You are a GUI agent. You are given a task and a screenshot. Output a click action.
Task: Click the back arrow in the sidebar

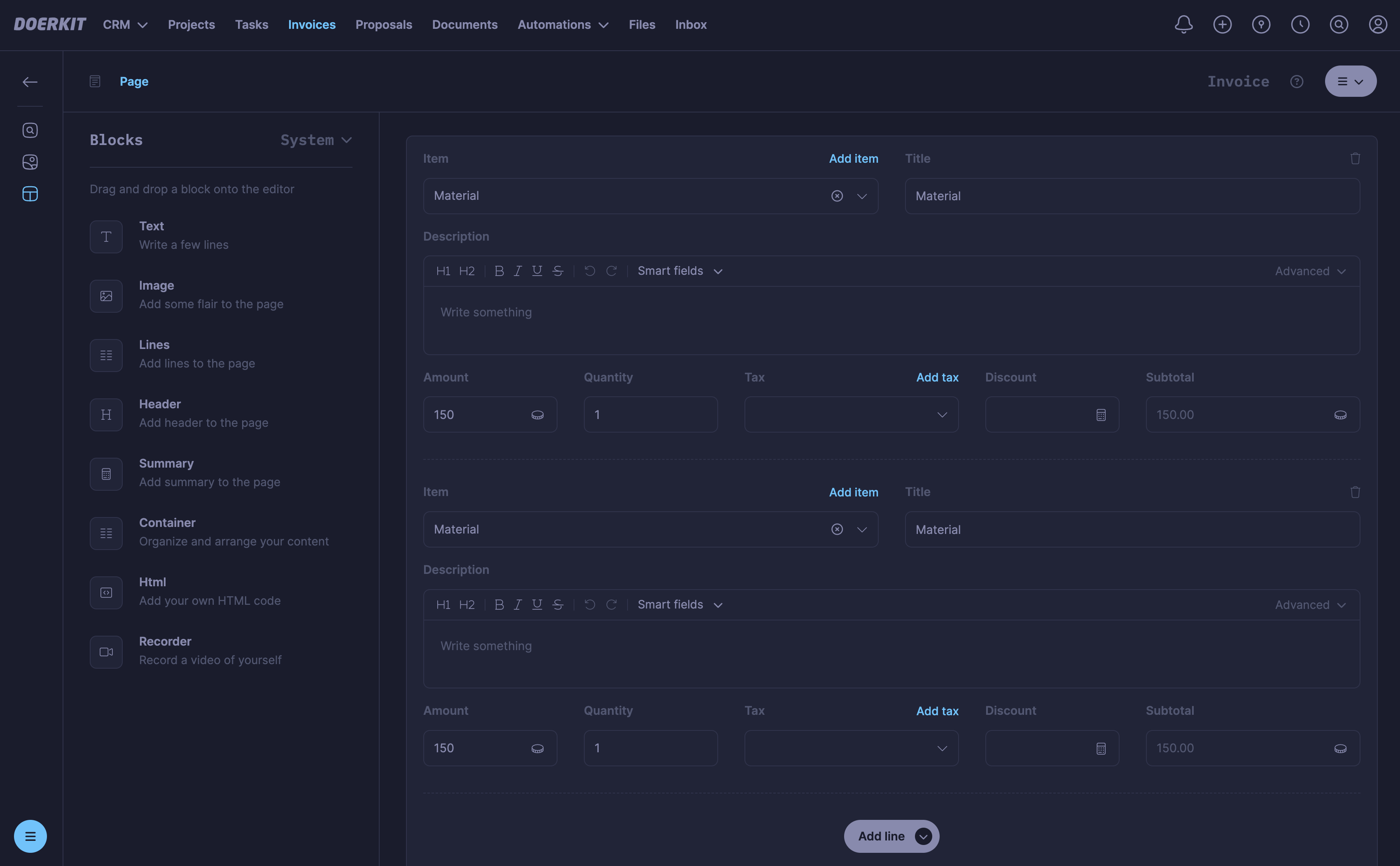coord(30,82)
